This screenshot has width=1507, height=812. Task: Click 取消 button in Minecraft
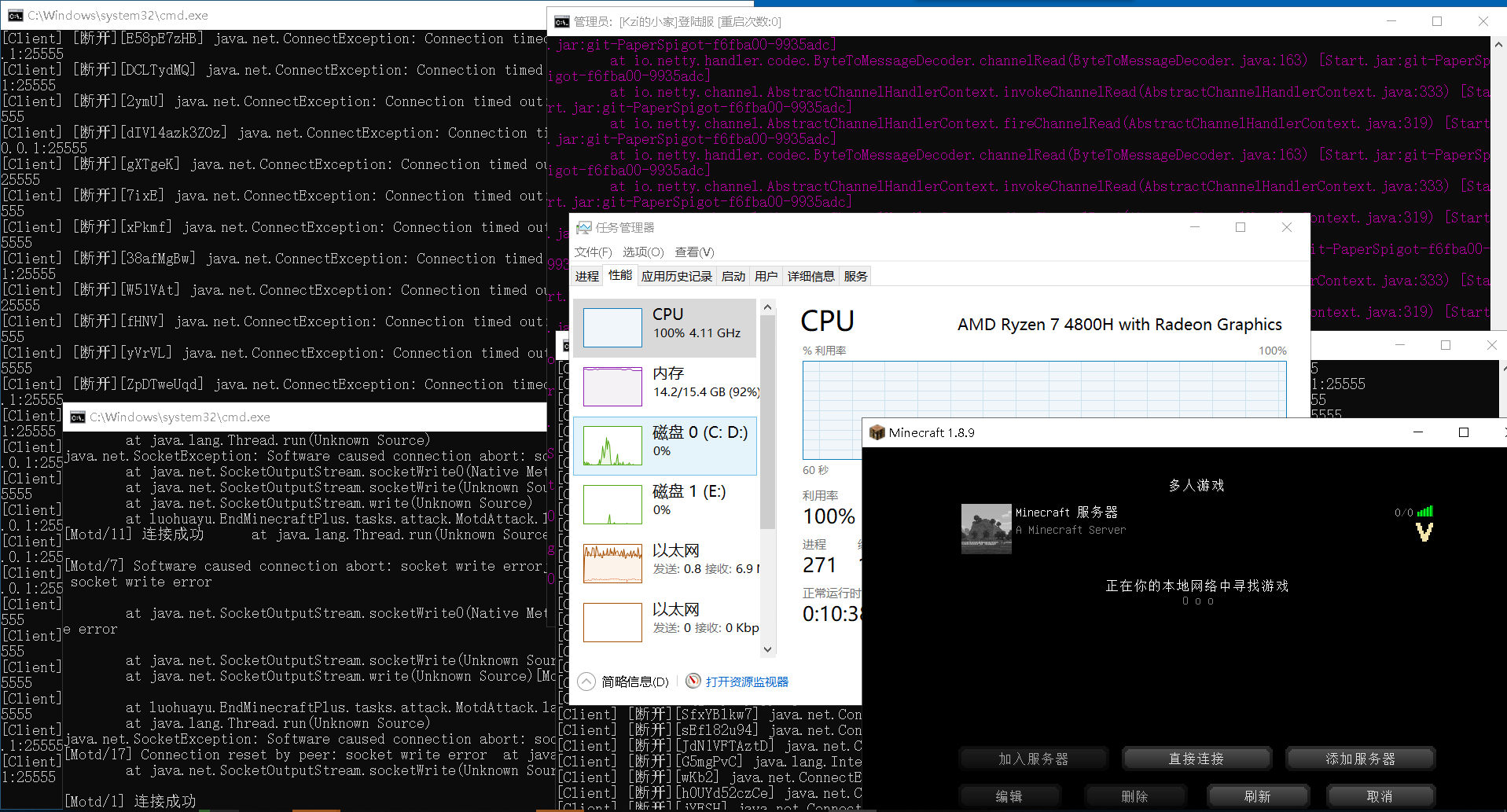tap(1380, 796)
